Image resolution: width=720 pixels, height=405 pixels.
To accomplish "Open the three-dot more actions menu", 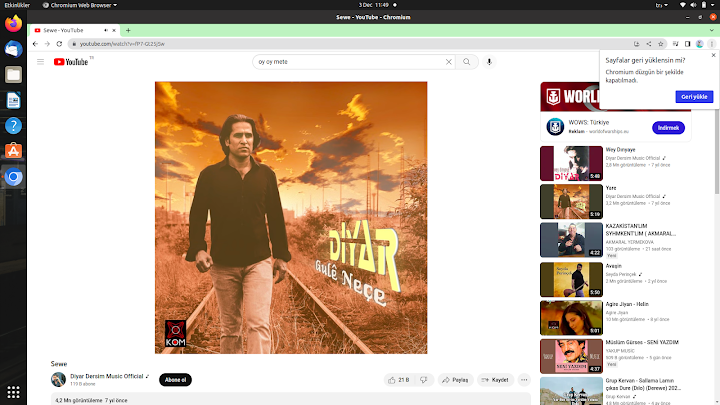I will tap(524, 380).
